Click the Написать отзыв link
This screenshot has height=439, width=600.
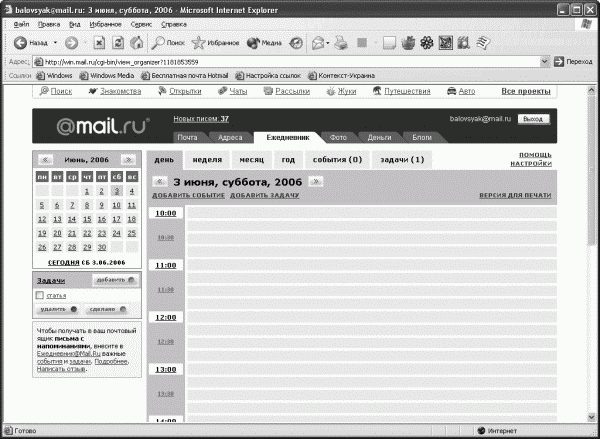(x=61, y=369)
